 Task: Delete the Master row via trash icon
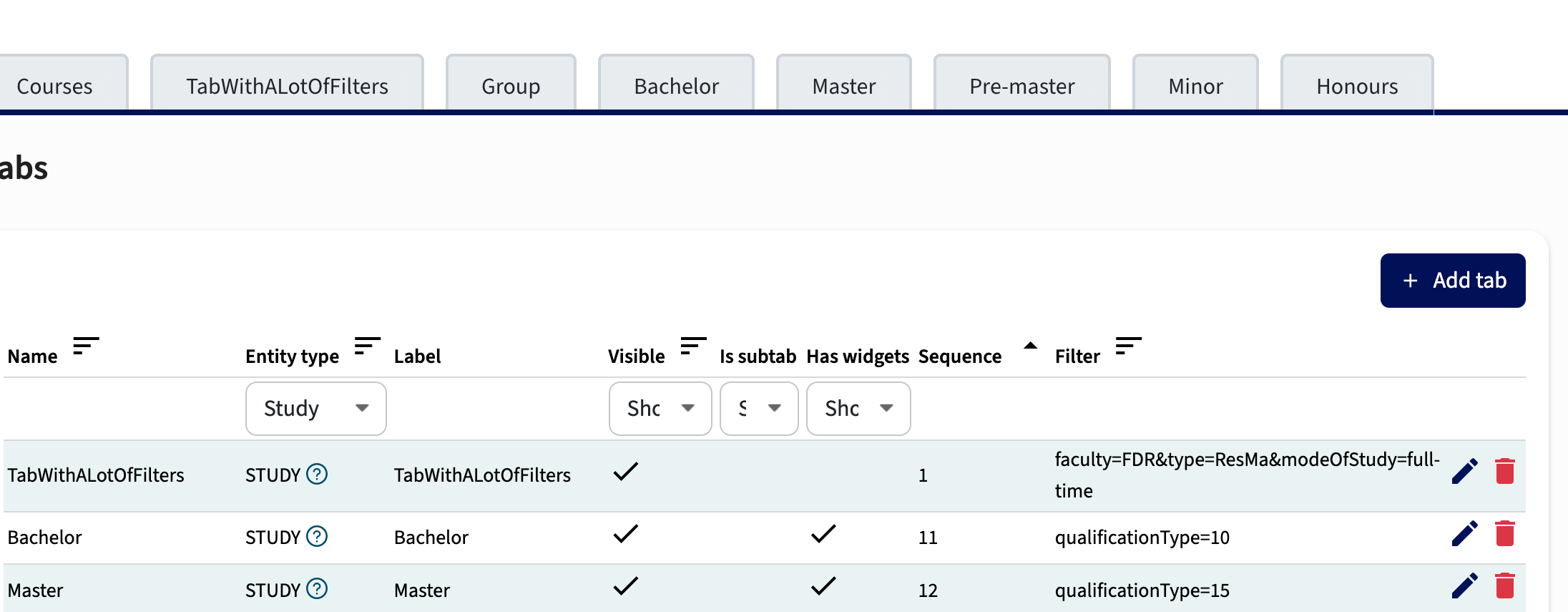coord(1505,586)
